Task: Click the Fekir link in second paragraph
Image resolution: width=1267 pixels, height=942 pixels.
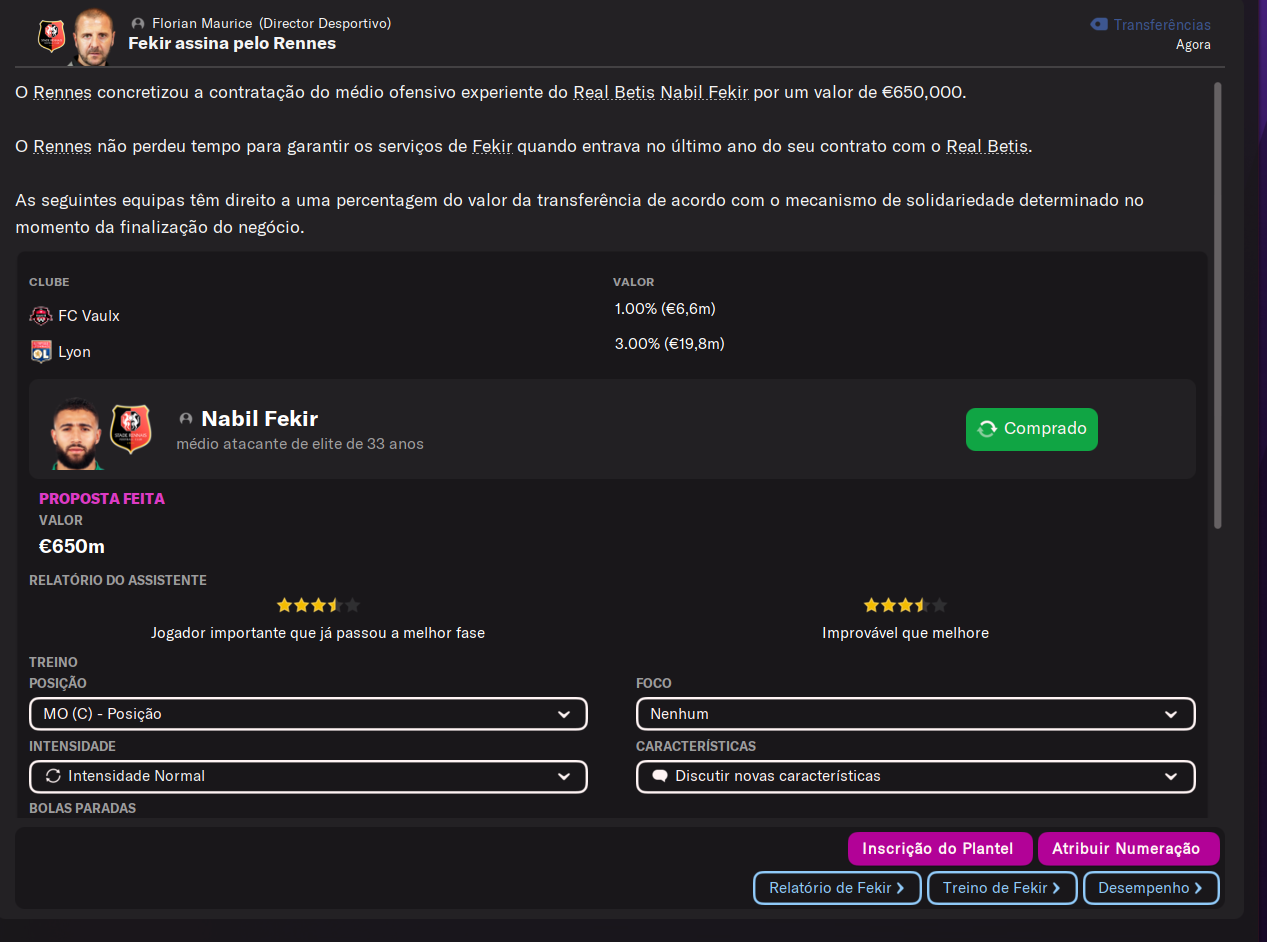Action: tap(493, 147)
